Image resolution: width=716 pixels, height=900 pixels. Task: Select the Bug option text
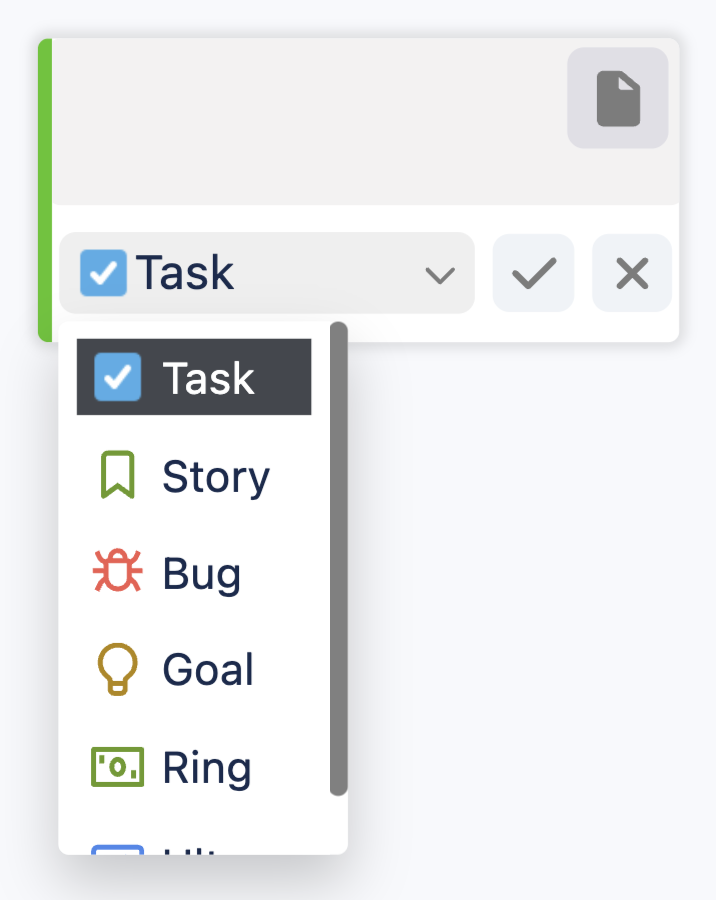[202, 574]
